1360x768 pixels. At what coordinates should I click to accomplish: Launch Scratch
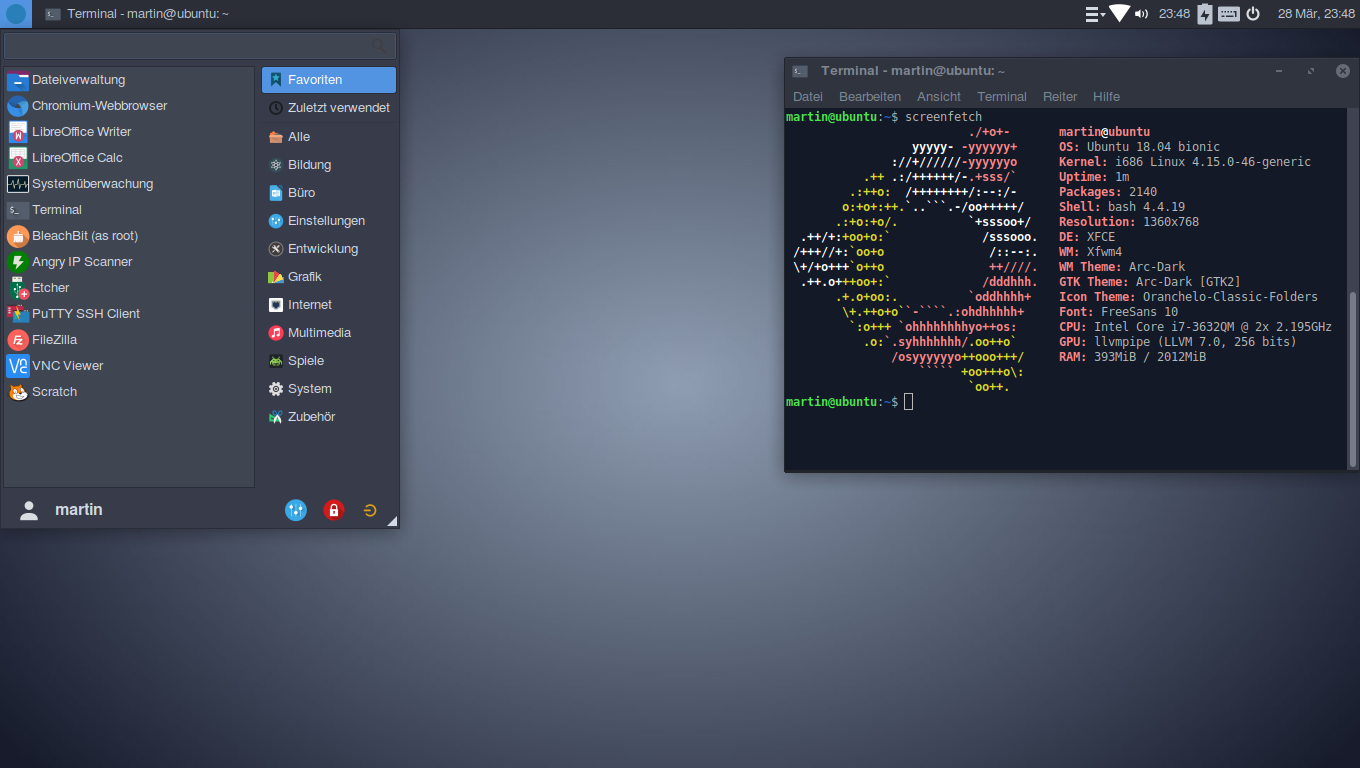click(129, 392)
